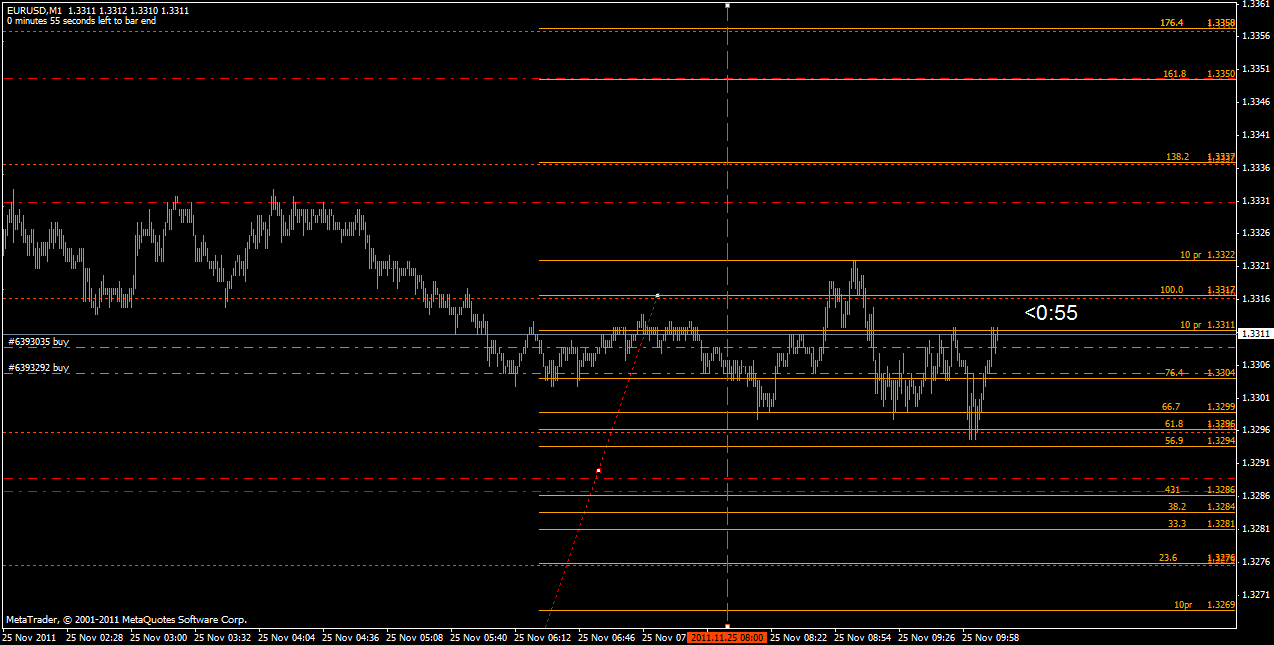
Task: Click the vertical line bottom handle marker
Action: pos(727,626)
